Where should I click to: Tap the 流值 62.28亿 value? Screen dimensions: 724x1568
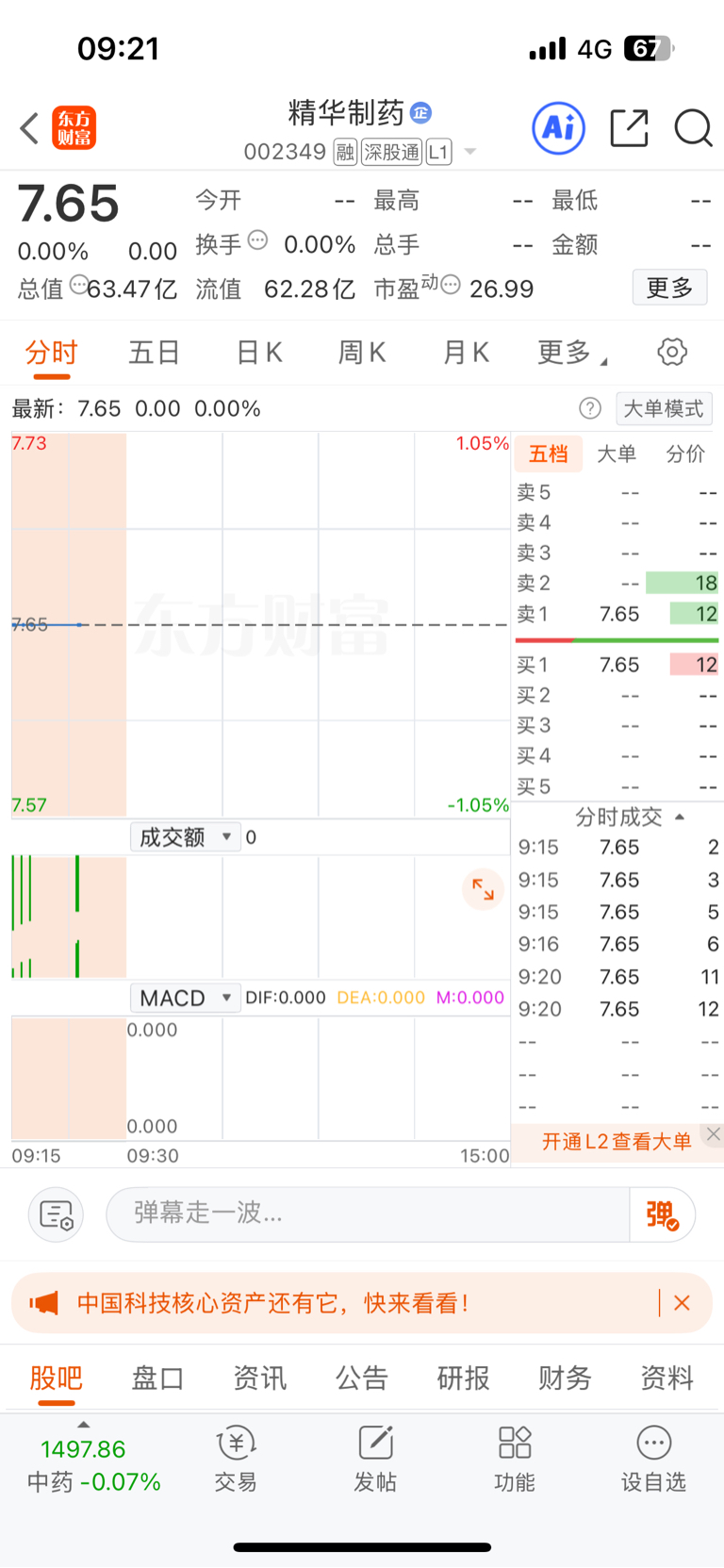pyautogui.click(x=309, y=289)
